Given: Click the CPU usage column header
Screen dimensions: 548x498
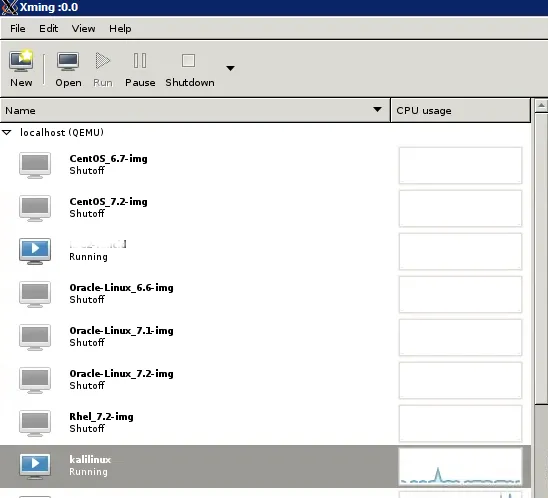Looking at the screenshot, I should [x=460, y=110].
